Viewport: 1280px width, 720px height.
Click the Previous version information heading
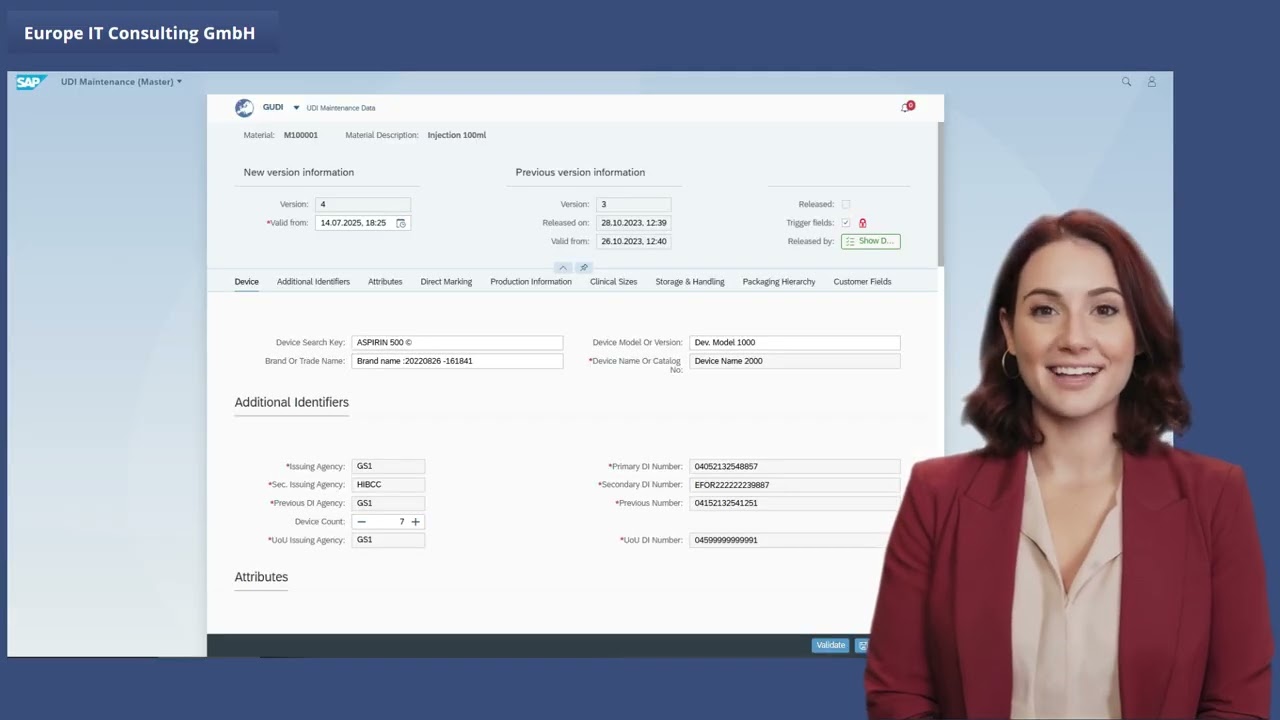[580, 172]
